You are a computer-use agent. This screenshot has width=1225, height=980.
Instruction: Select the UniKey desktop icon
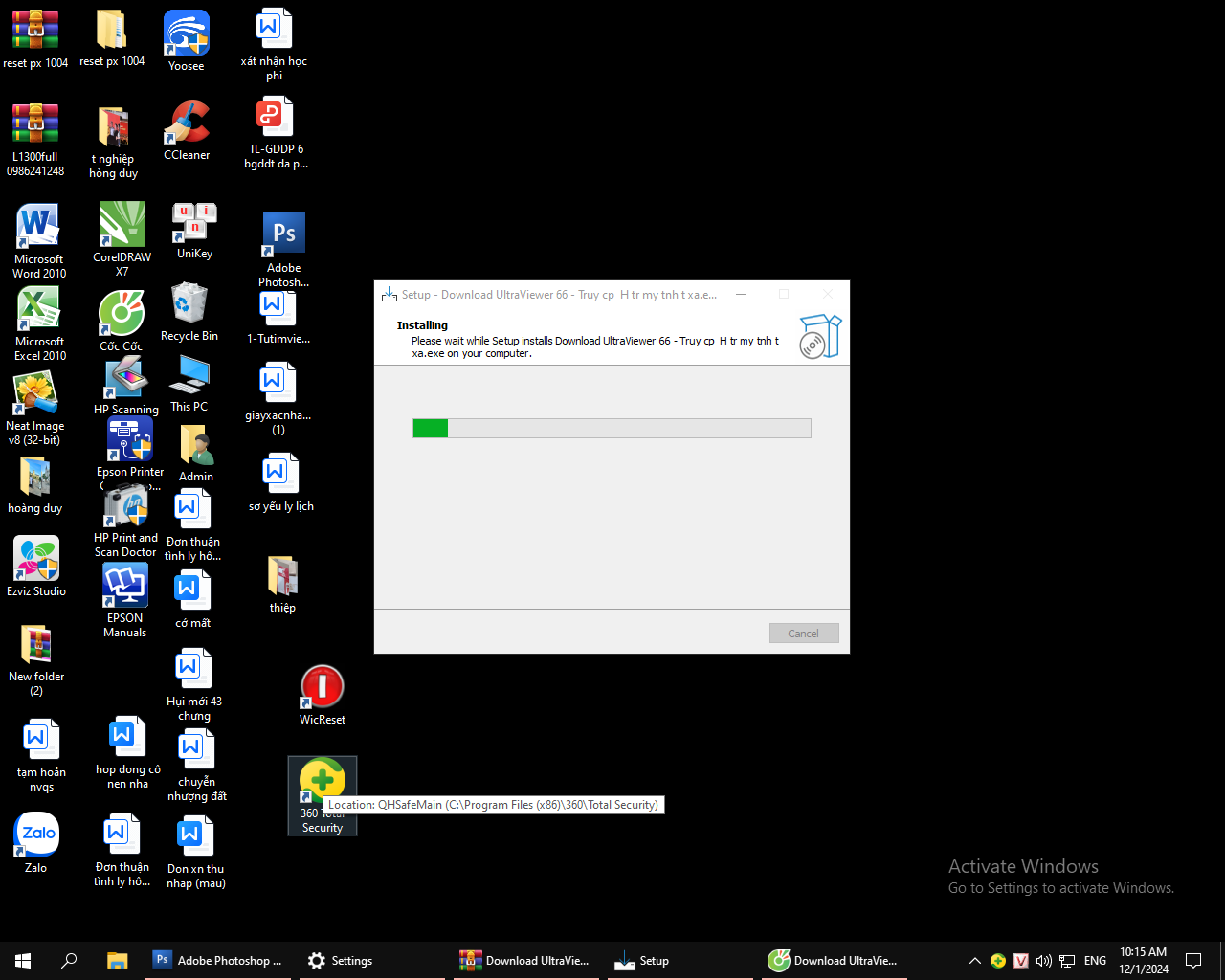[x=194, y=225]
